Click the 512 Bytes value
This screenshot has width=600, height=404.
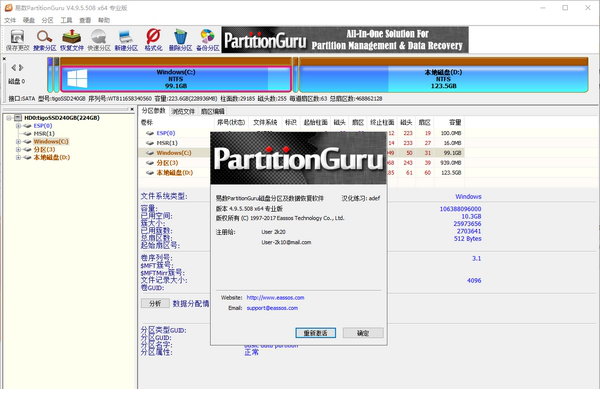[468, 239]
